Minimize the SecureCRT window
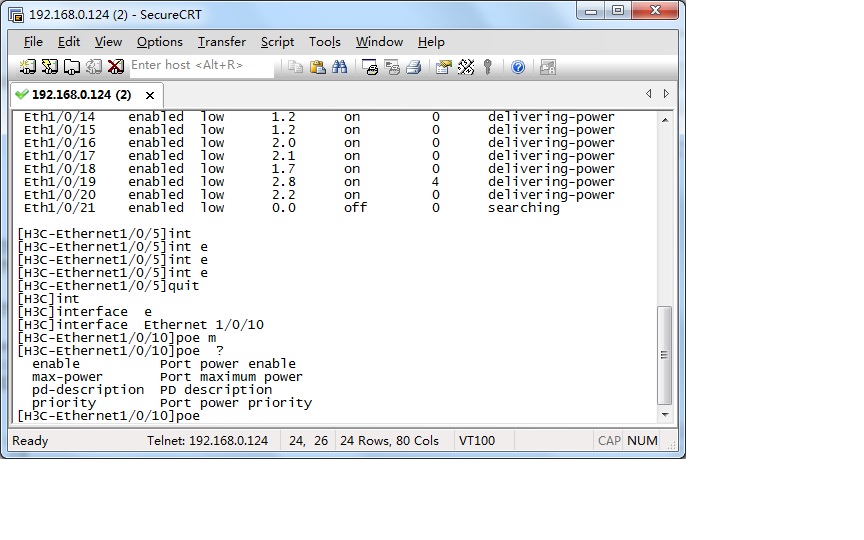 591,11
